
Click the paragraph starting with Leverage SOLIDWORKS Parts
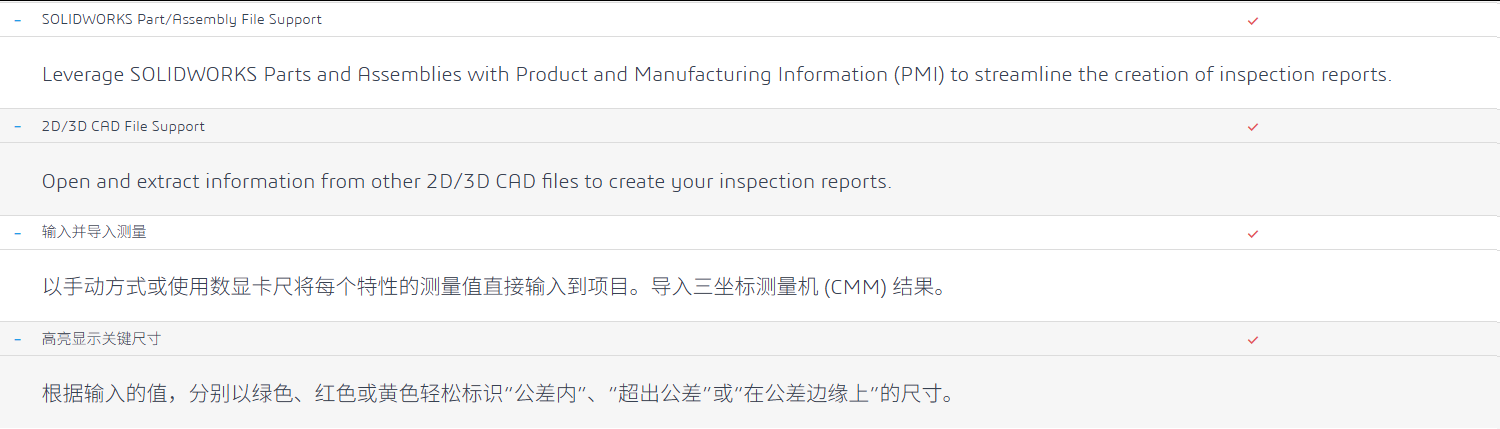coord(716,75)
